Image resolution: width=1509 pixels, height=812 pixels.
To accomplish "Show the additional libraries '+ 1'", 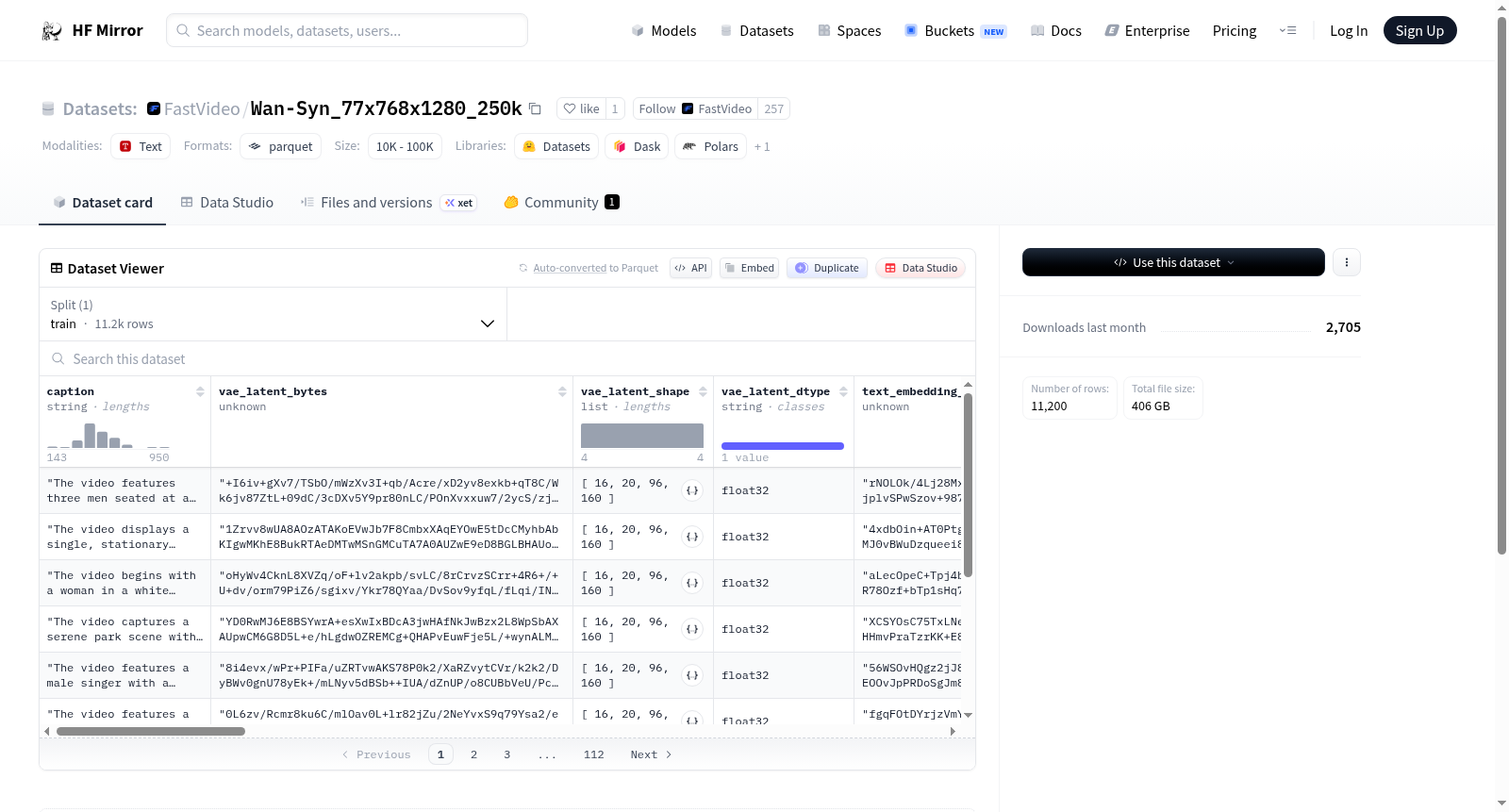I will pyautogui.click(x=762, y=147).
